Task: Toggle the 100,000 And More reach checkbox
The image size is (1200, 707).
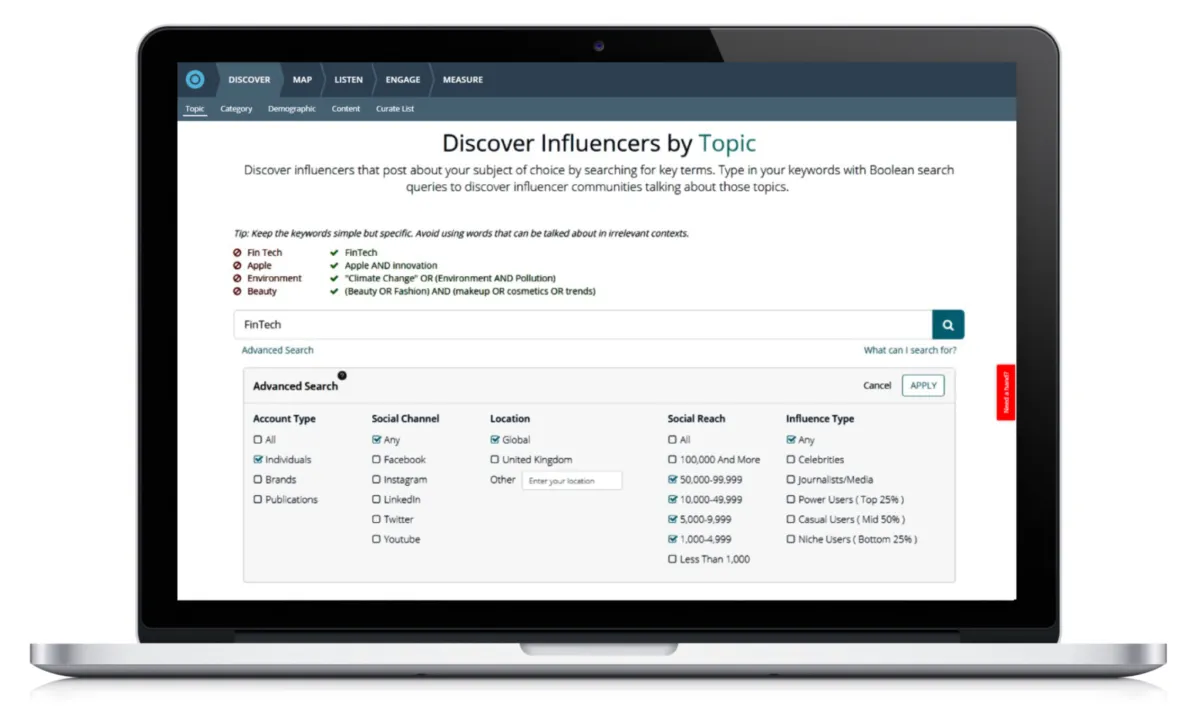Action: click(673, 460)
